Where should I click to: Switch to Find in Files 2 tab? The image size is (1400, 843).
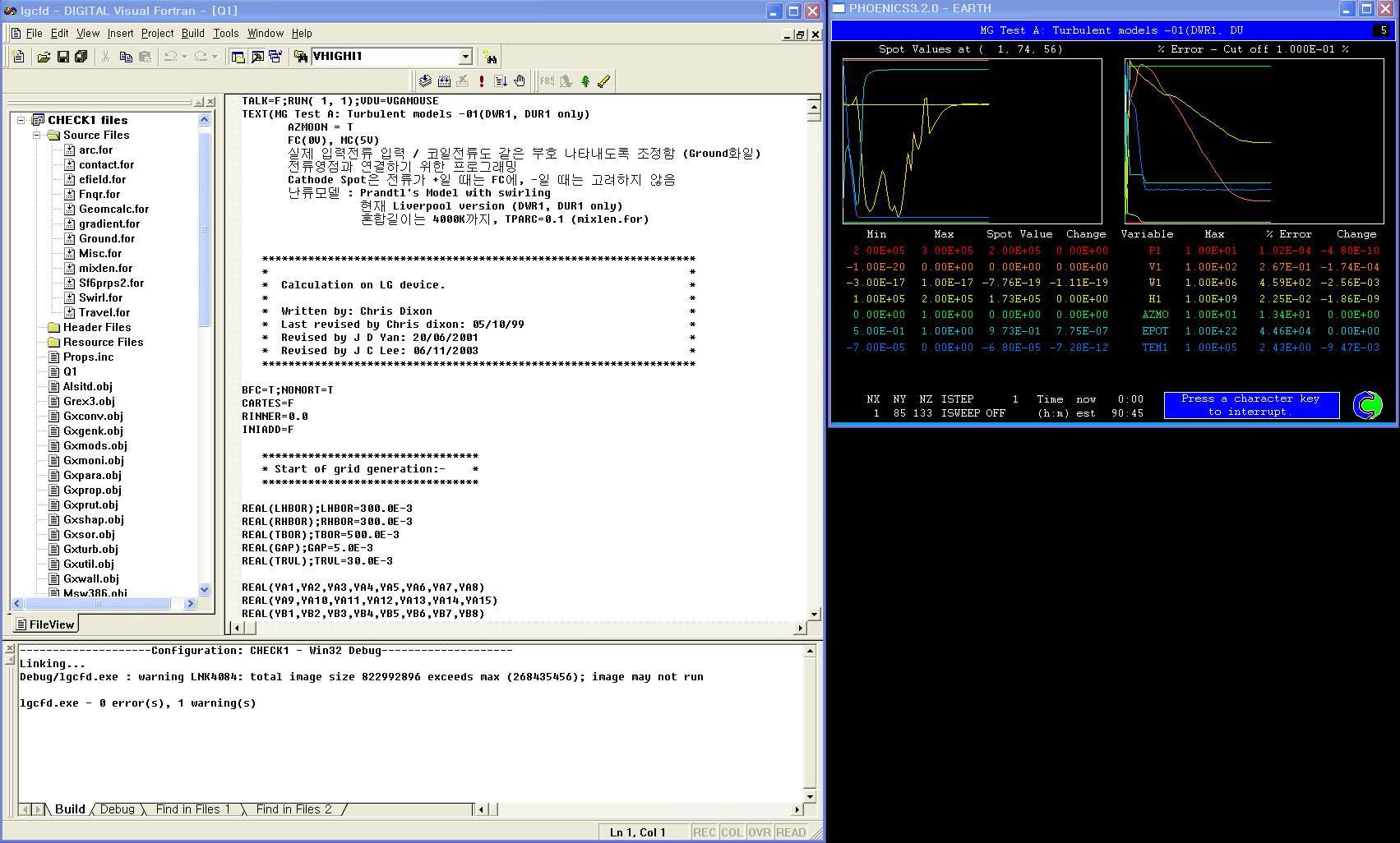[294, 809]
